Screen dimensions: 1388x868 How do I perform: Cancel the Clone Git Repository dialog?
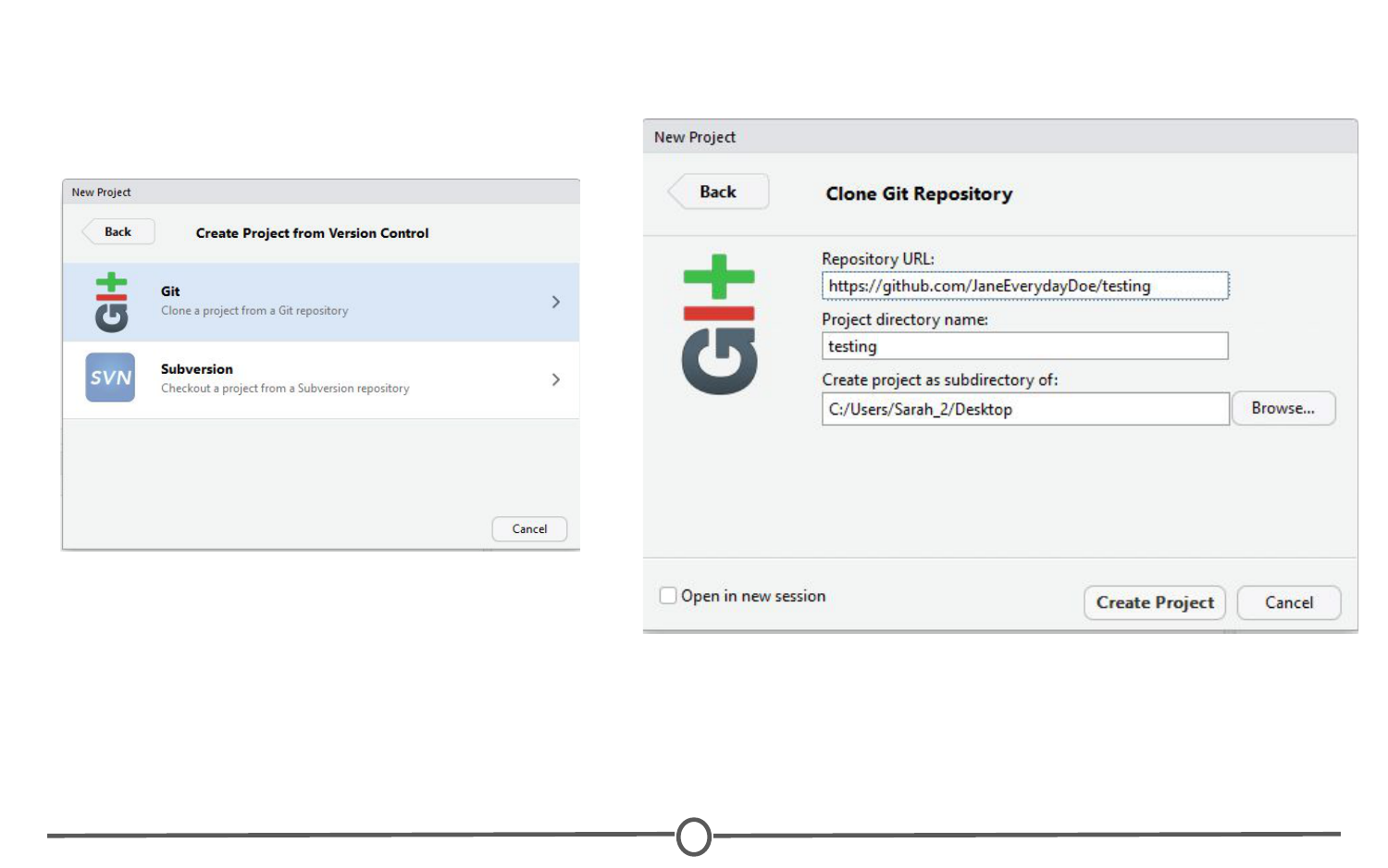tap(1288, 602)
